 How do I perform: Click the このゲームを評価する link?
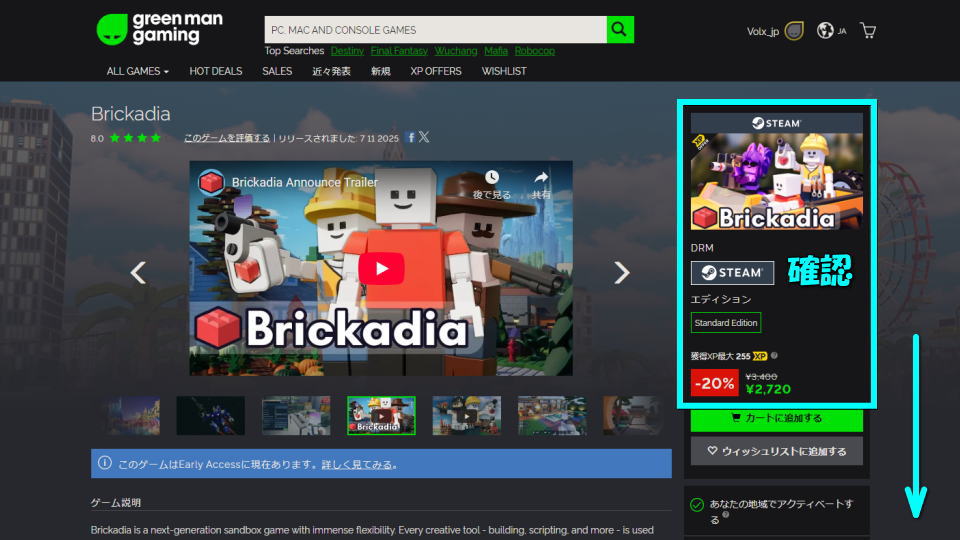(227, 138)
